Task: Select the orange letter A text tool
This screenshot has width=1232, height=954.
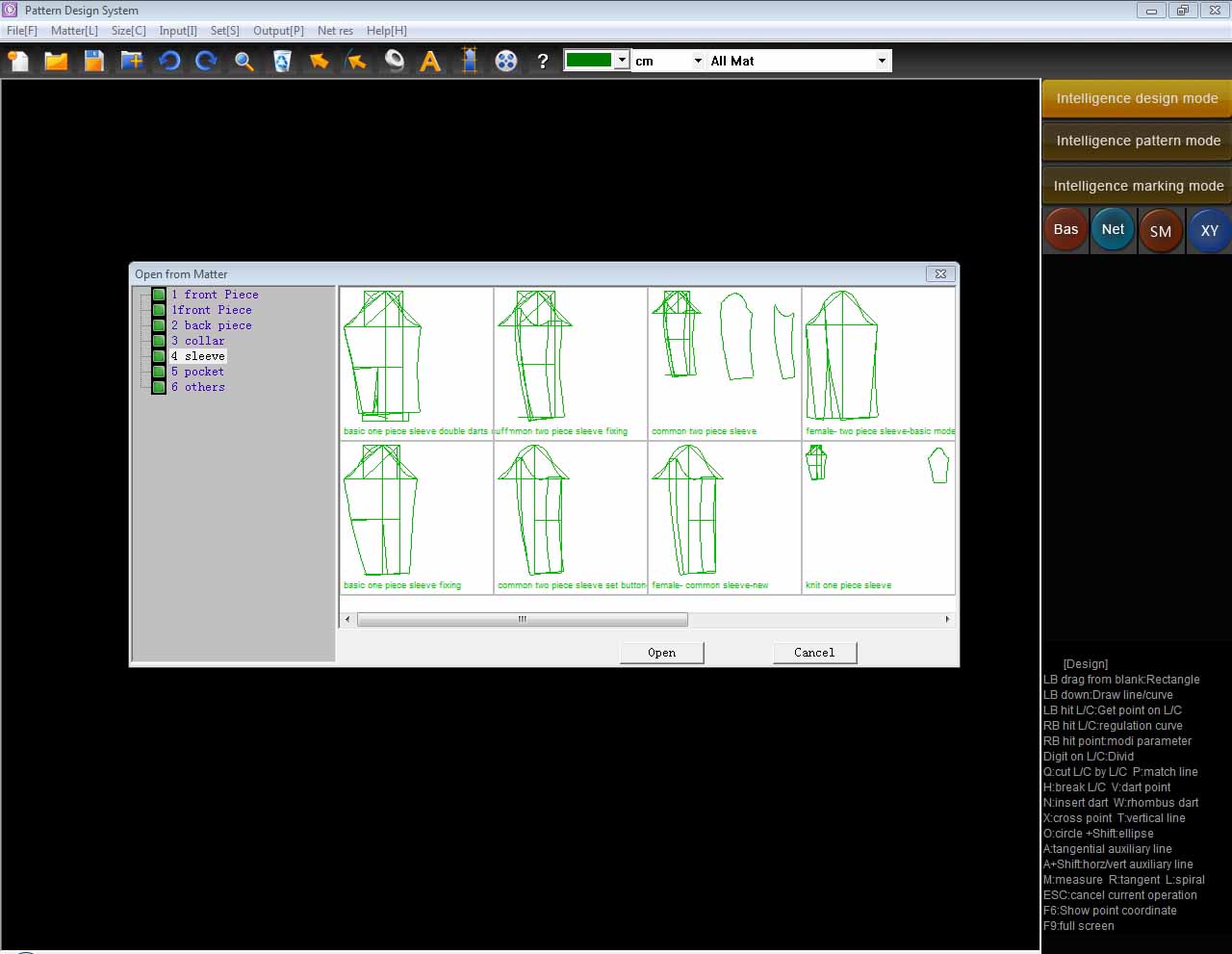Action: 430,62
